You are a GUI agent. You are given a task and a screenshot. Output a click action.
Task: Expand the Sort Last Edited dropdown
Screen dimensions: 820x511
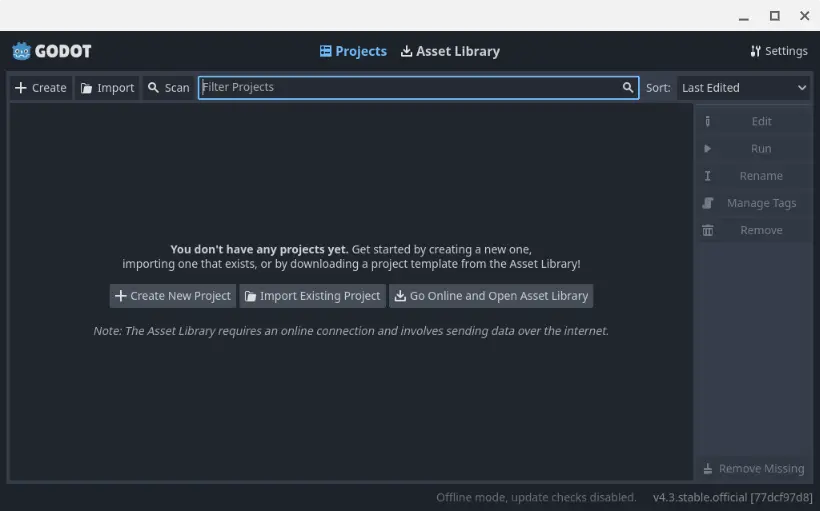743,88
